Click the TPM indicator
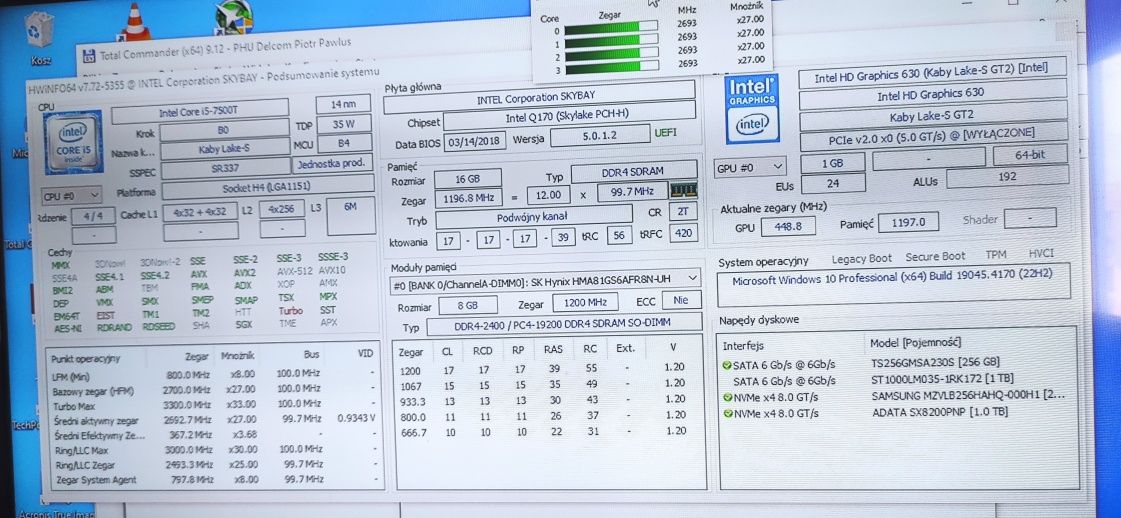This screenshot has height=518, width=1121. tap(995, 255)
